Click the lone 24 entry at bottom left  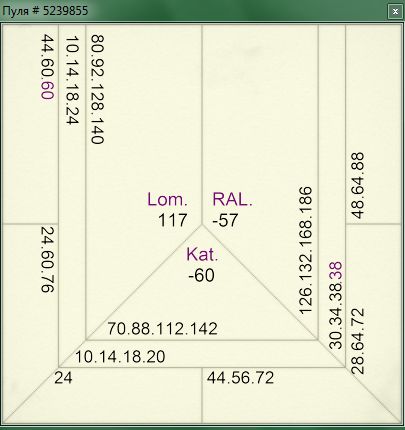(63, 378)
